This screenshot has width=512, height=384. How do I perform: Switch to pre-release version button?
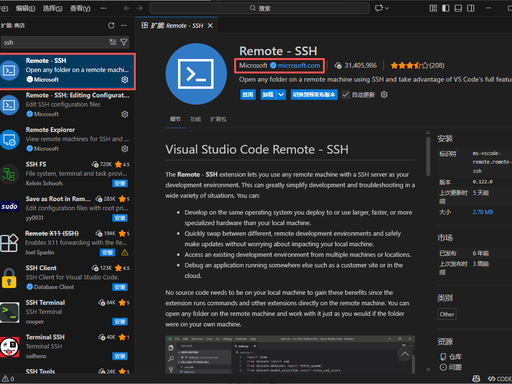314,95
